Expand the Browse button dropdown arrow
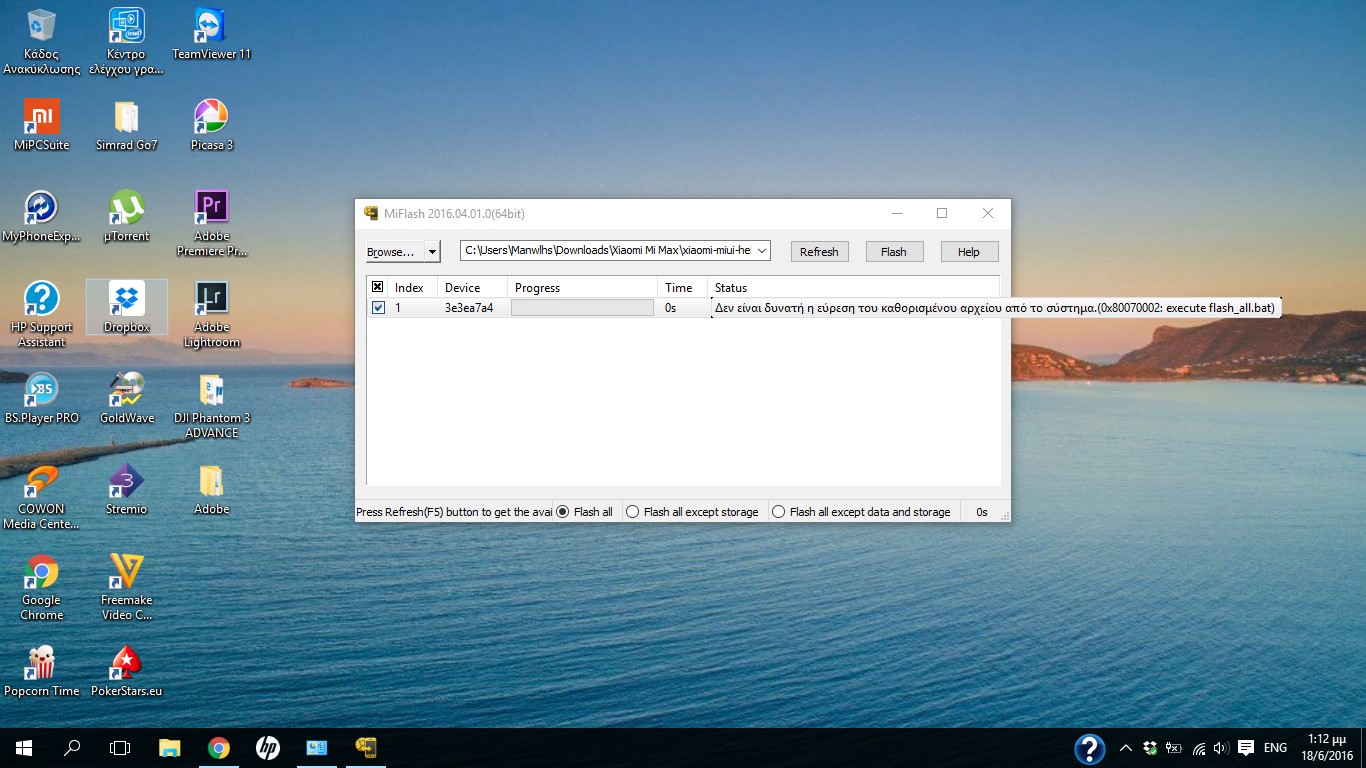1366x768 pixels. (x=432, y=252)
